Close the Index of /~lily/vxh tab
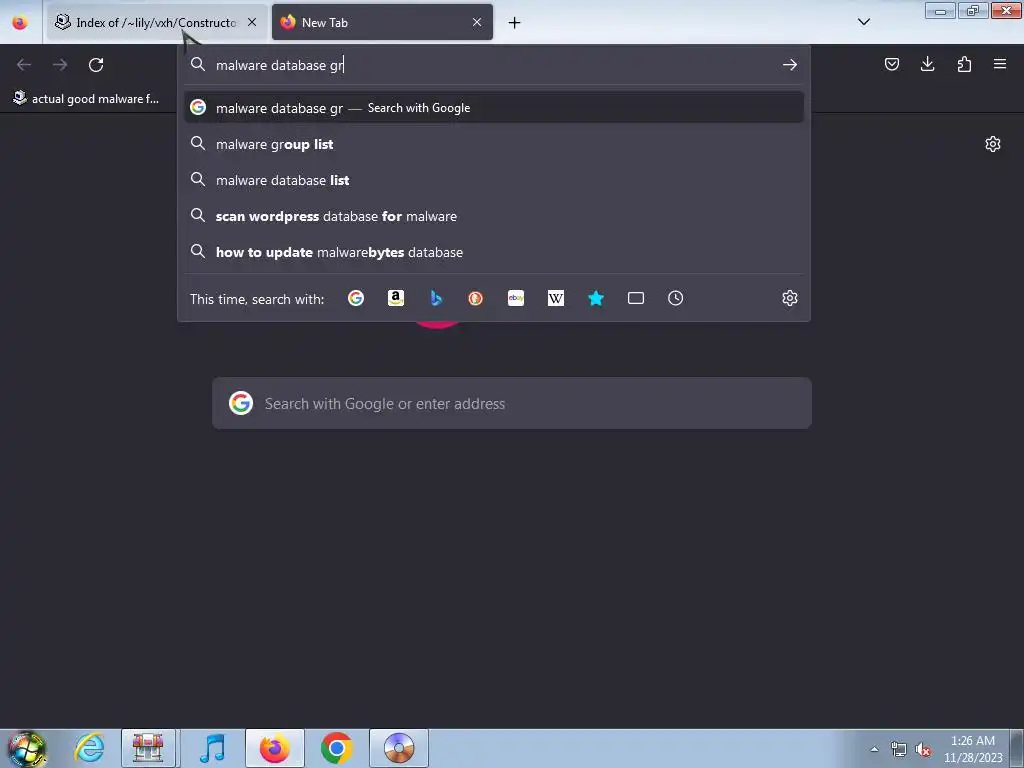1024x768 pixels. [252, 22]
